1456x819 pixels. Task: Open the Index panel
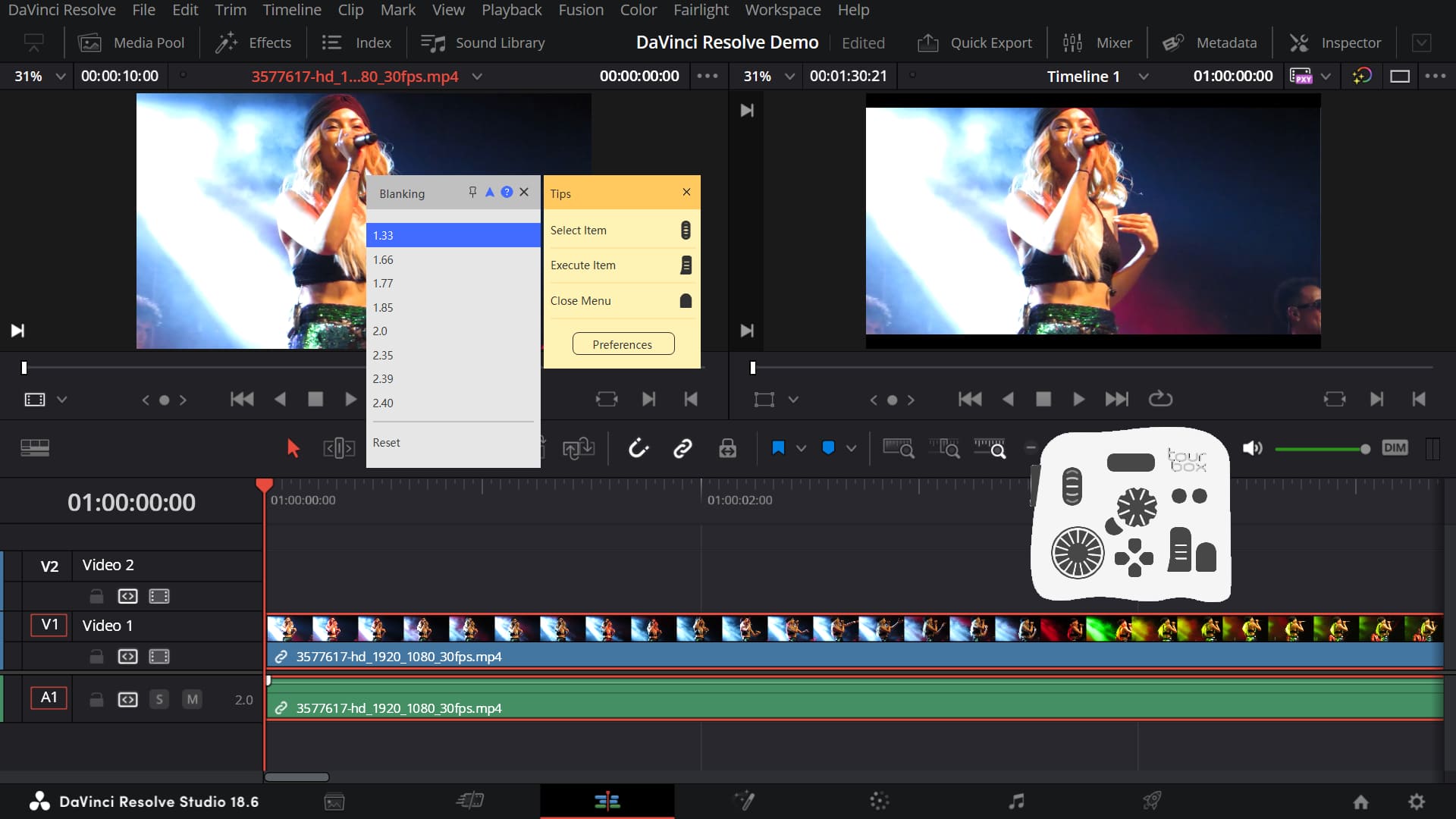[x=356, y=43]
